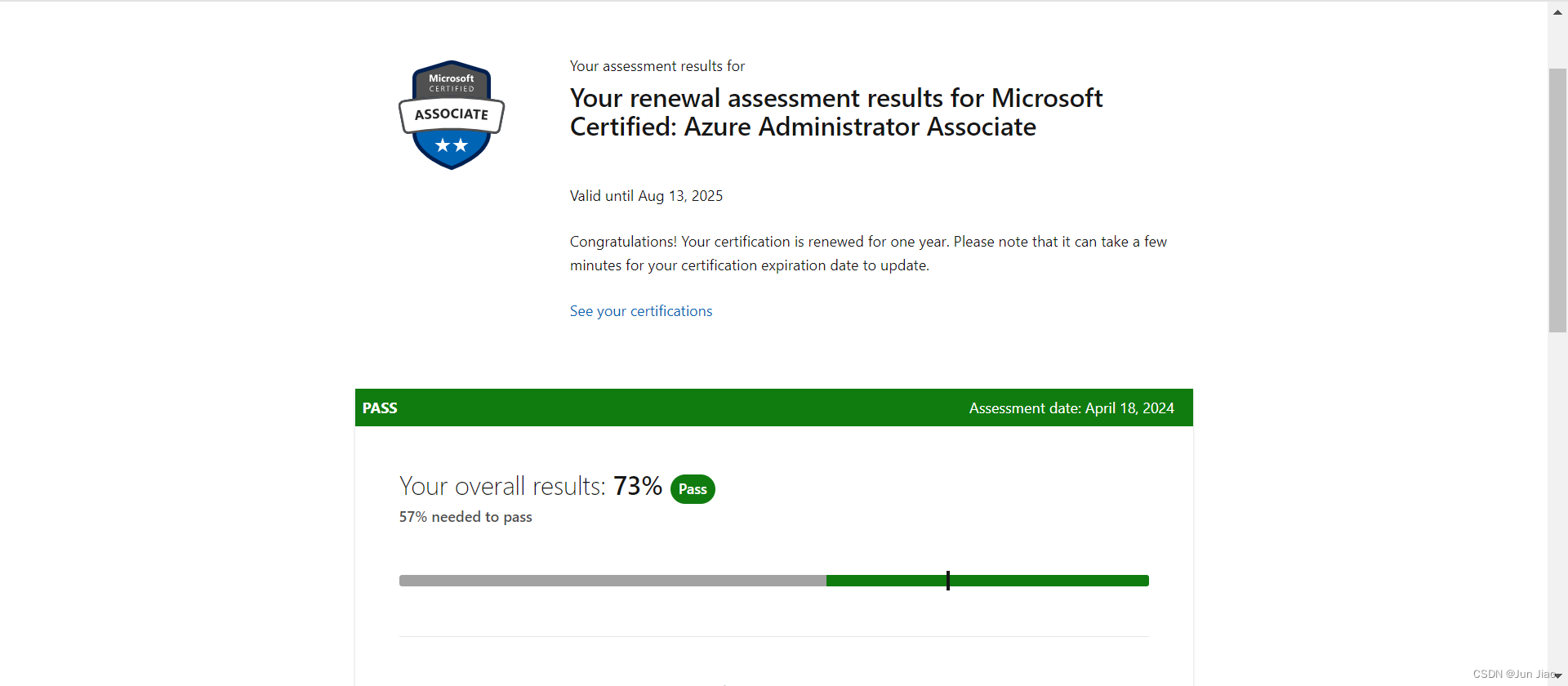This screenshot has height=686, width=1568.
Task: Click the gray portion of the results bar
Action: pyautogui.click(x=612, y=581)
